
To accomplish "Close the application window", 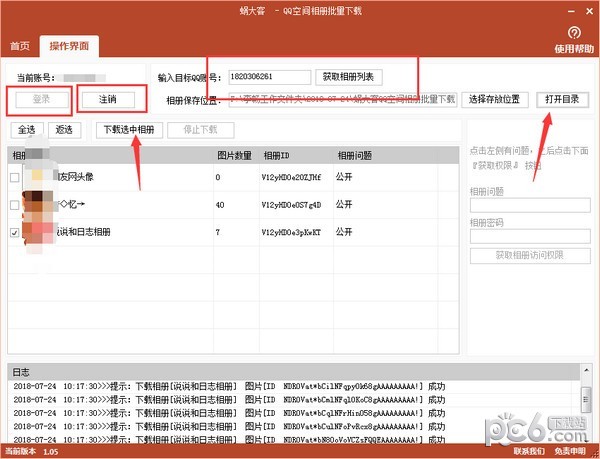I will click(x=590, y=12).
